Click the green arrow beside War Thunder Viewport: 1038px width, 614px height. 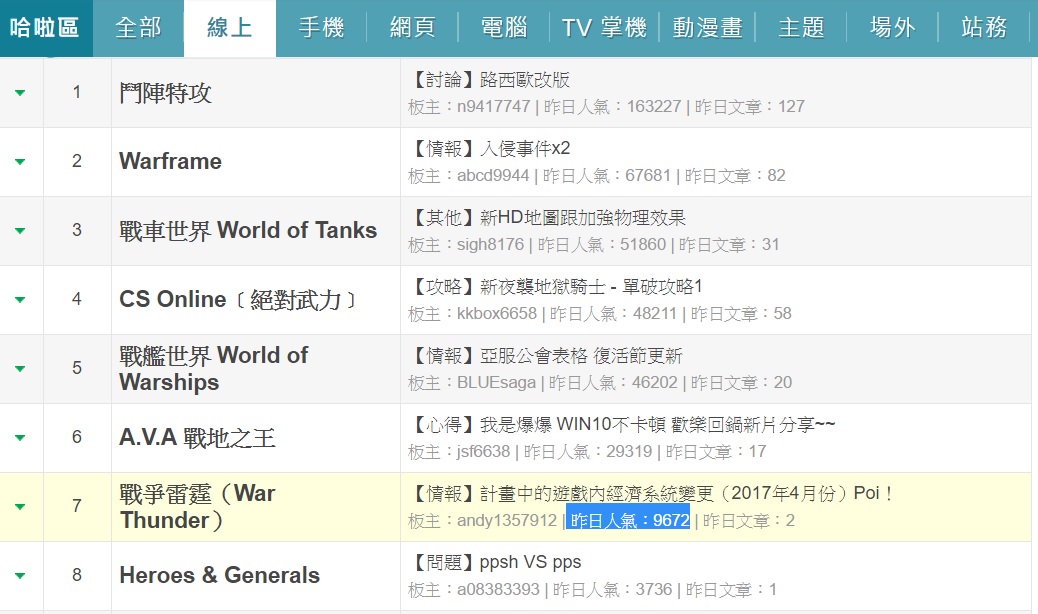[x=20, y=507]
